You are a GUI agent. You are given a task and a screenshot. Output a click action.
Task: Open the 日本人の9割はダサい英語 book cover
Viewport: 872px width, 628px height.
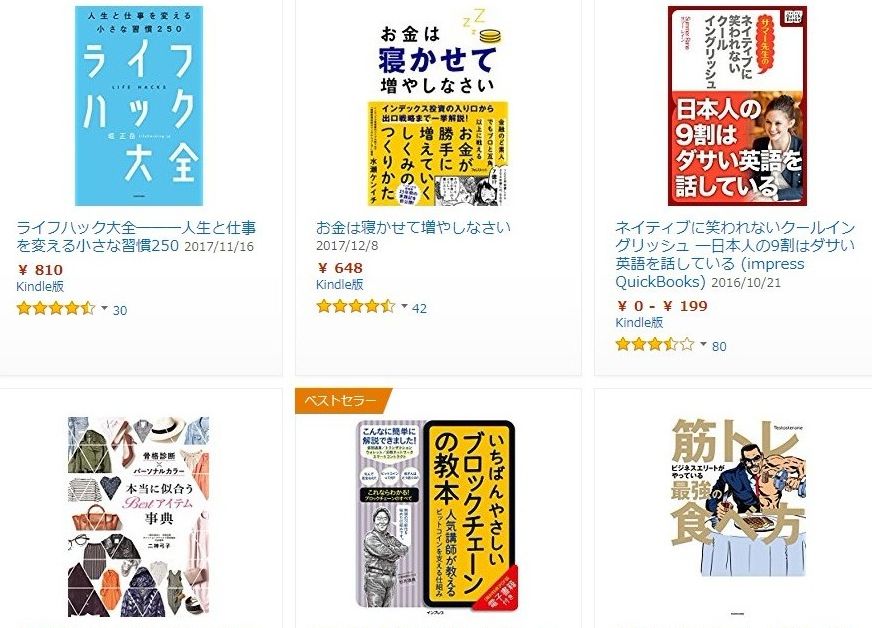[x=737, y=106]
